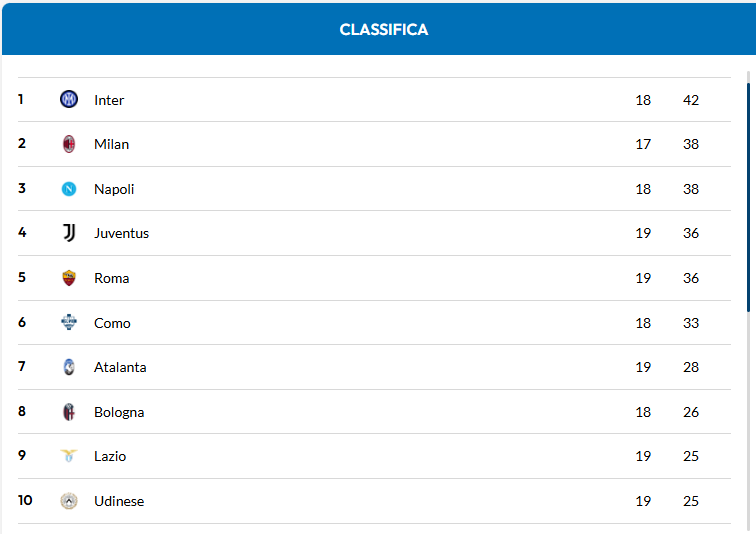Click the Napoli club crest icon
This screenshot has width=756, height=534.
(69, 189)
